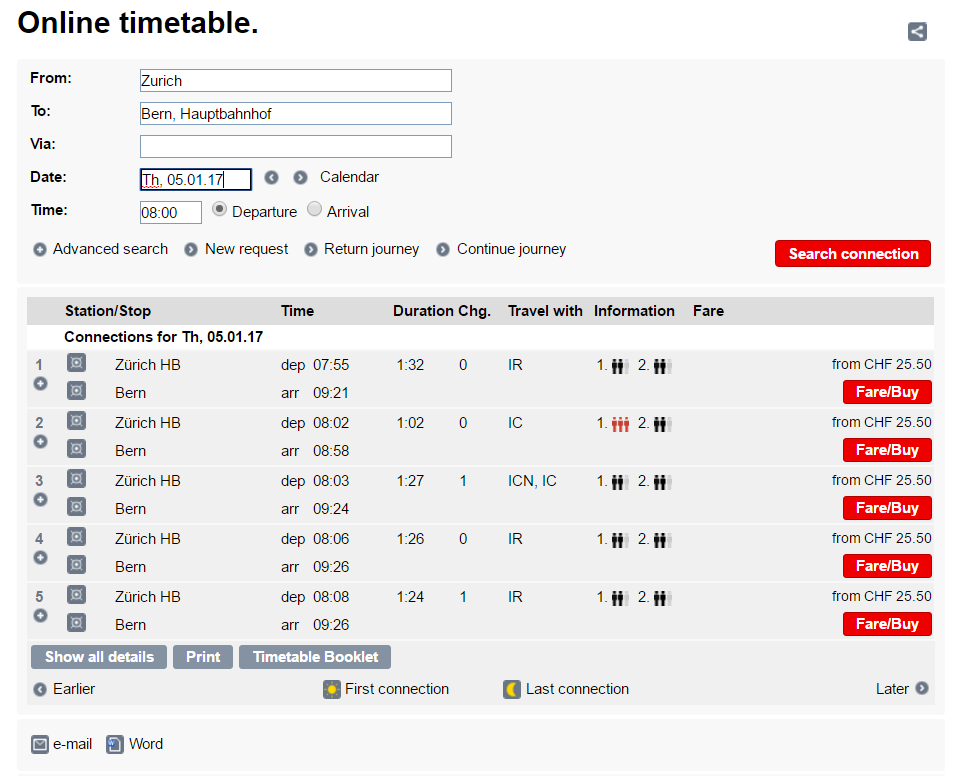Open the Timetable Booklet

[315, 657]
